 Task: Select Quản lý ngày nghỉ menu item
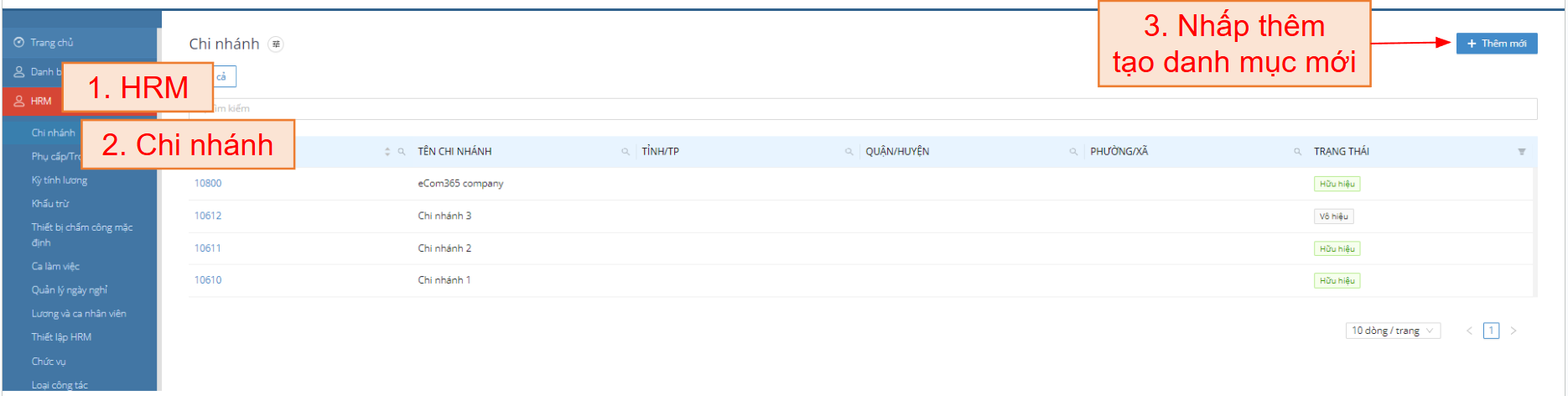tap(70, 289)
